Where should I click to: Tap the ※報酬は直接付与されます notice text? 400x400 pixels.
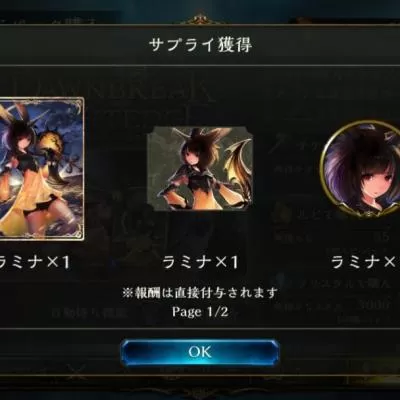tap(200, 293)
